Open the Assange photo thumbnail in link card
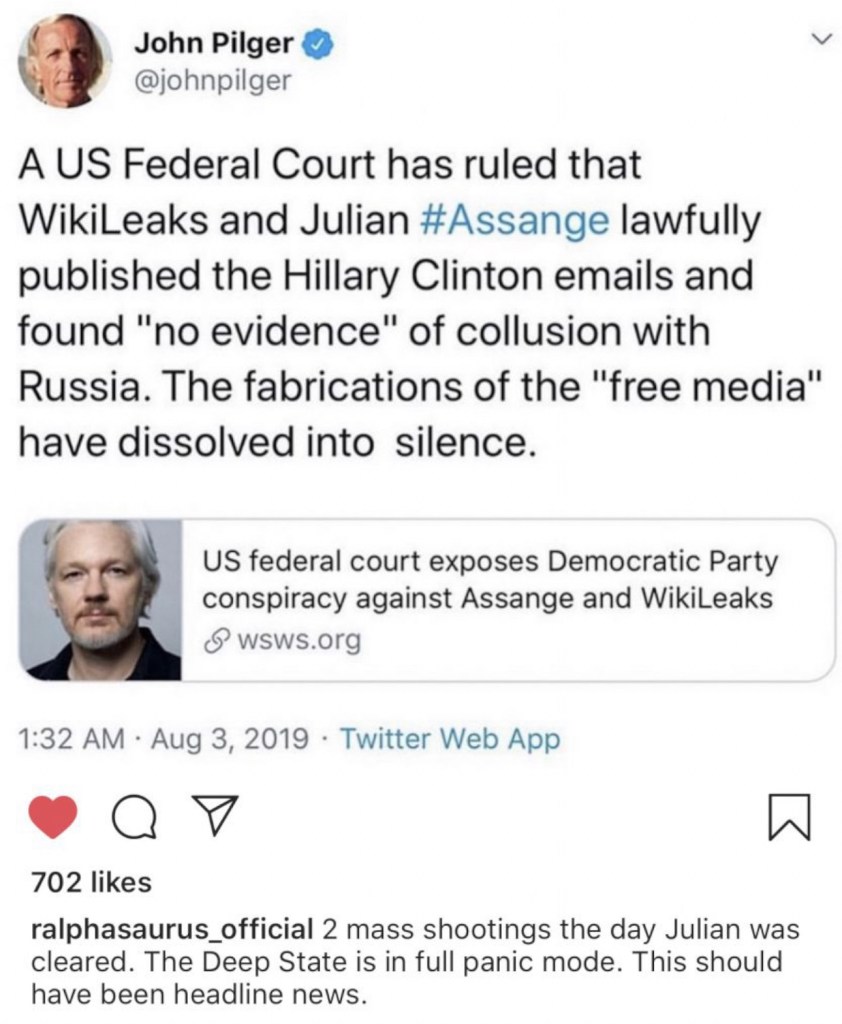The height and width of the screenshot is (1024, 842). tap(101, 600)
